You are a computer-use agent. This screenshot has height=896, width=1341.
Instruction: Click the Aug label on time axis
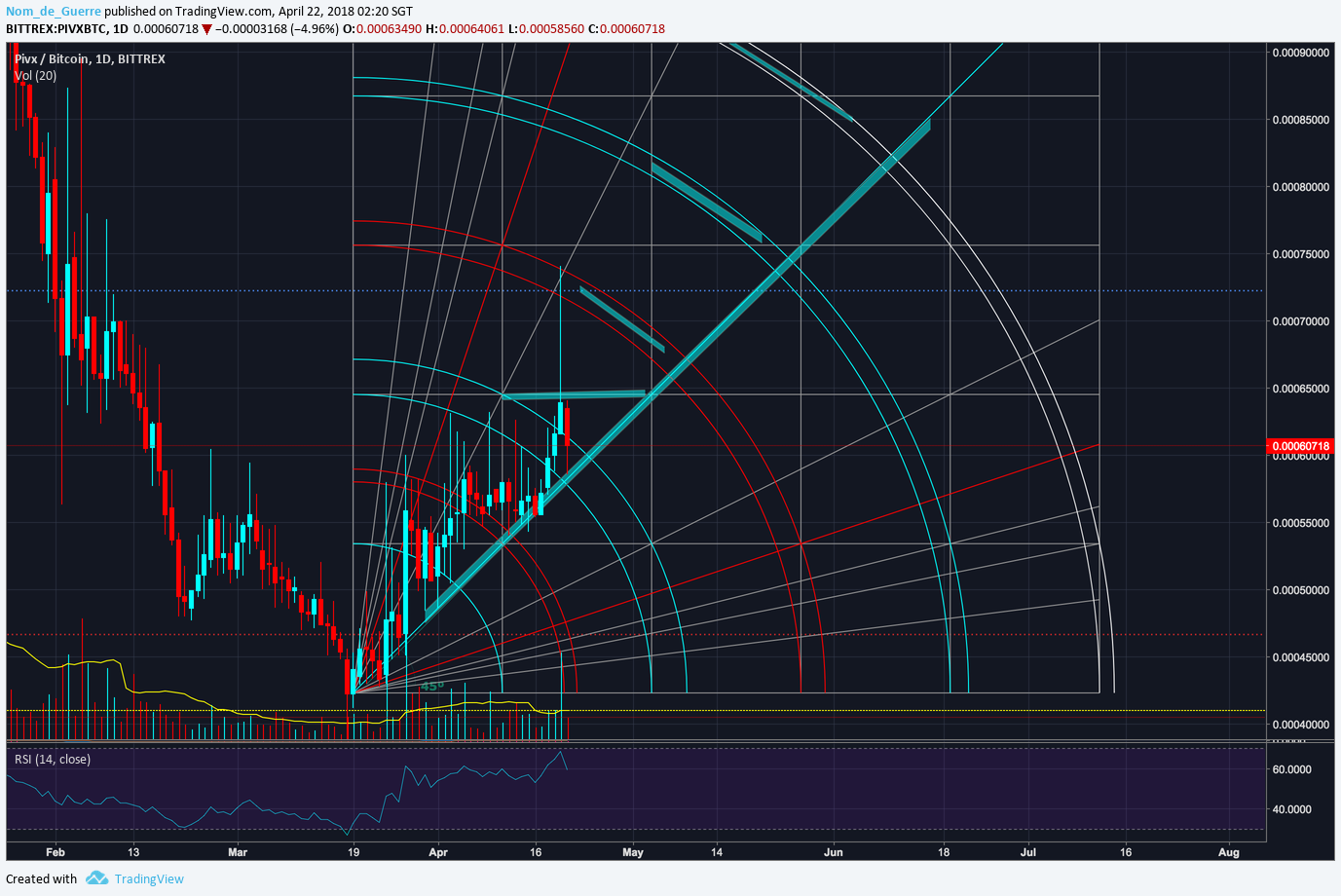pyautogui.click(x=1229, y=852)
